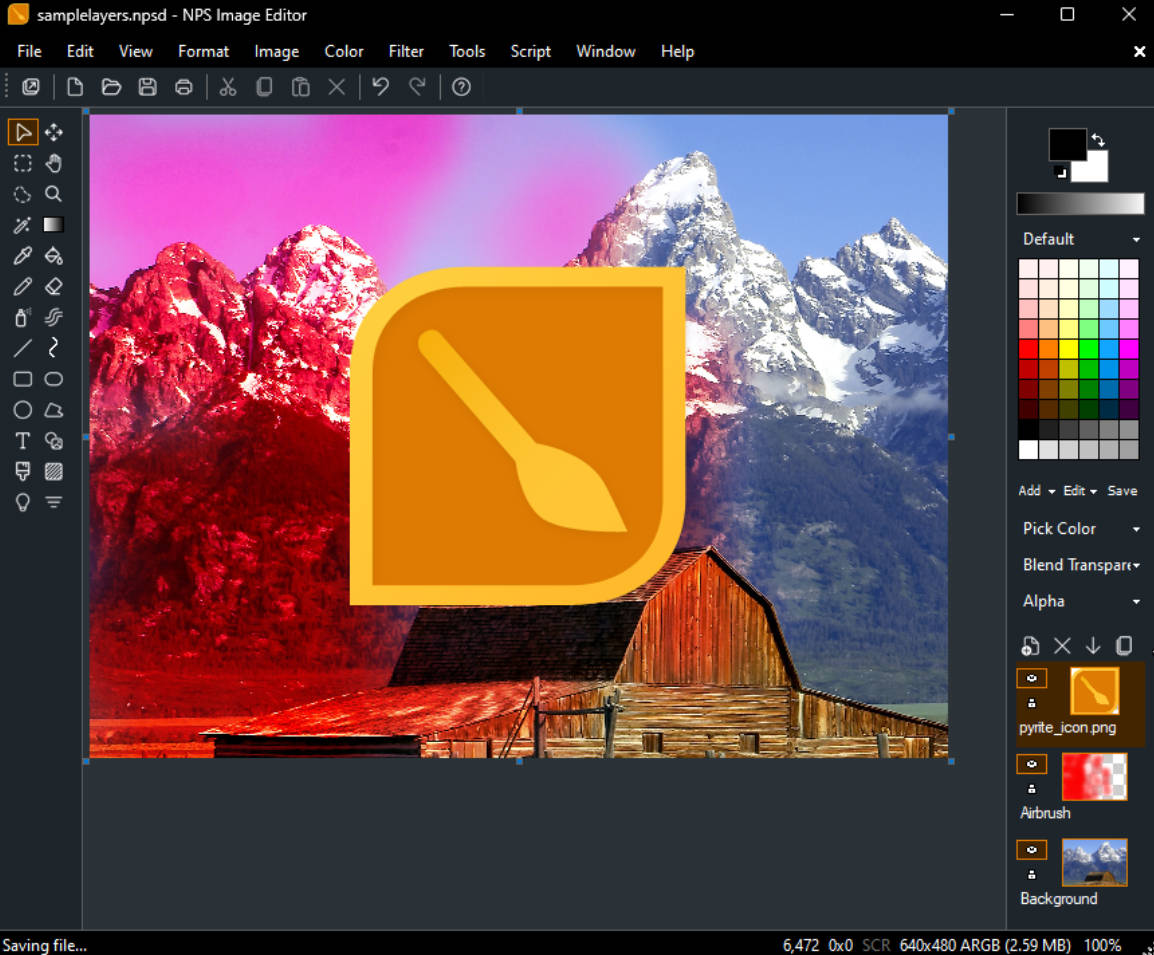Choose the rectangular marquee selection tool
This screenshot has width=1154, height=955.
click(x=23, y=163)
